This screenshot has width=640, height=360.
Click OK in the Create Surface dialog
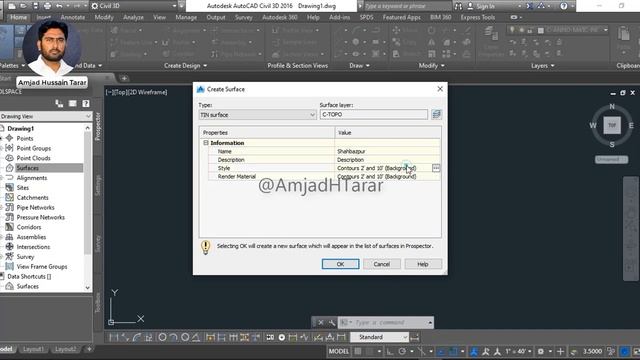point(340,264)
